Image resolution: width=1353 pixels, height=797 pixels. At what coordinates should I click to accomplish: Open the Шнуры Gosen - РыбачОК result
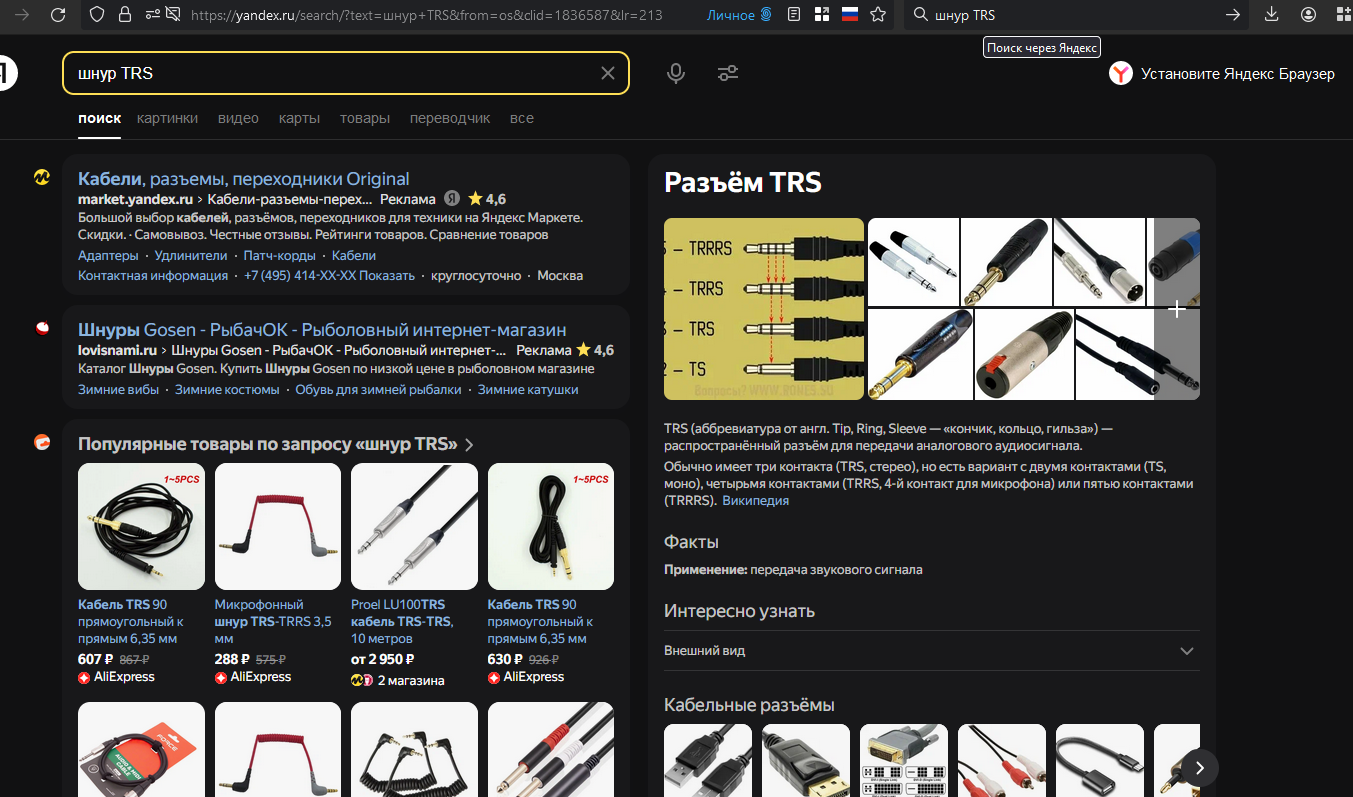point(322,330)
